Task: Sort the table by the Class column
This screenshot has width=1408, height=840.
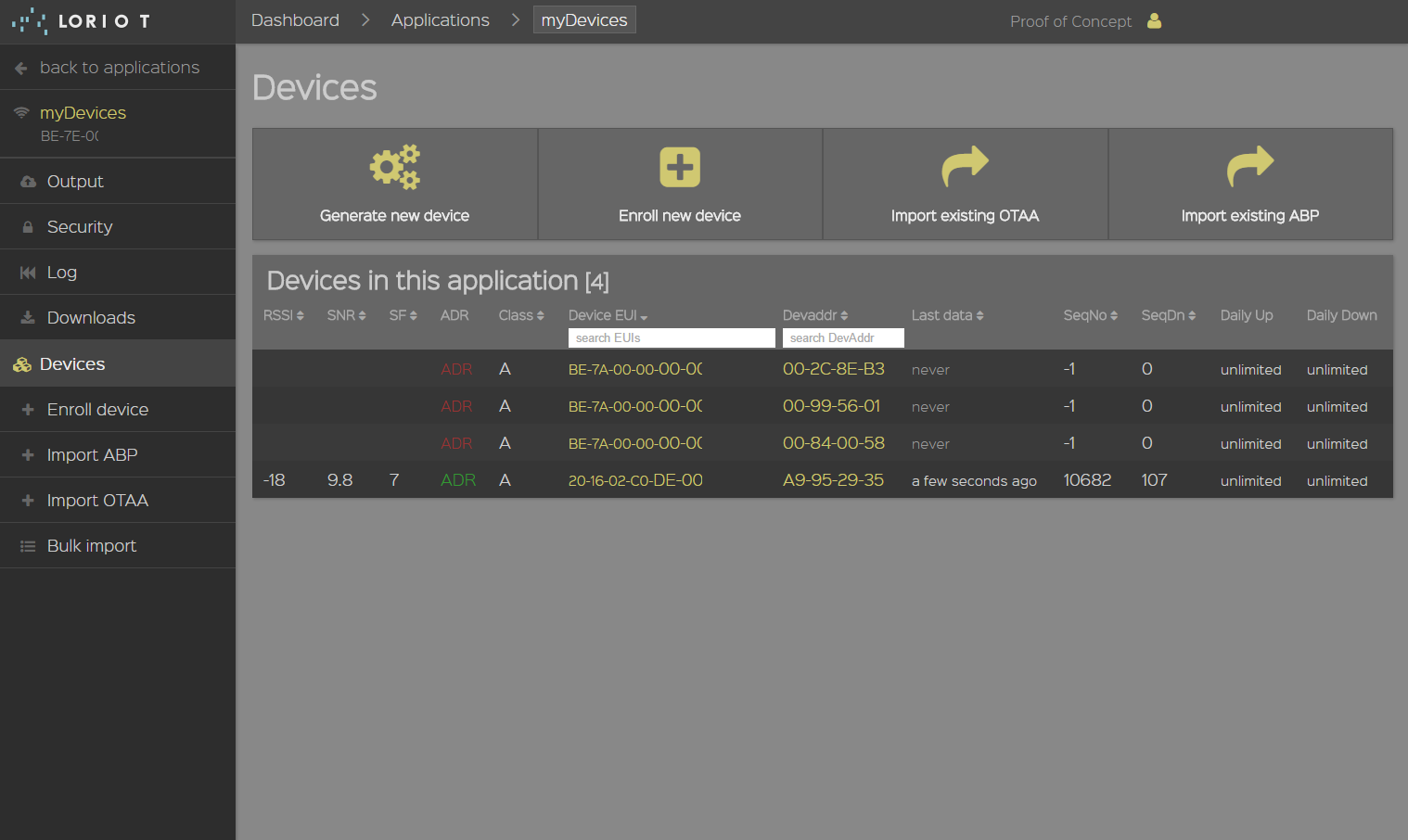Action: tap(521, 315)
